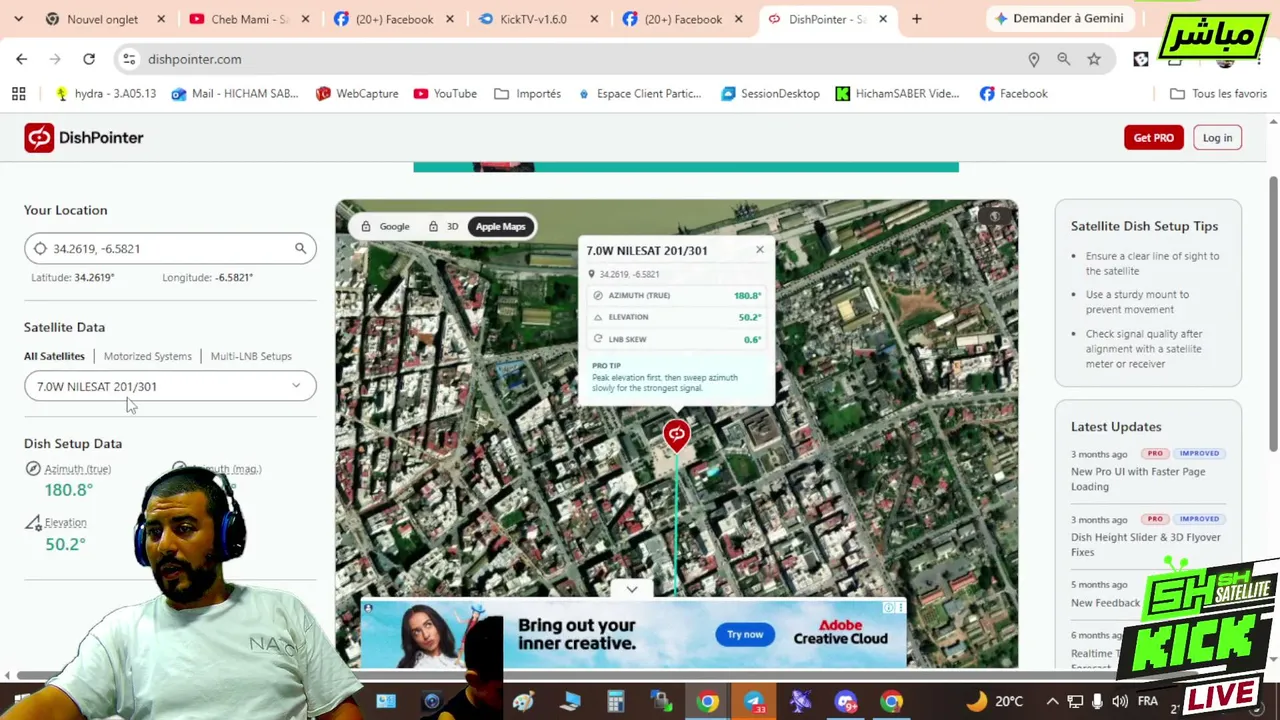Open the Espace Client Partic bookmark
Viewport: 1280px width, 720px height.
pos(638,93)
